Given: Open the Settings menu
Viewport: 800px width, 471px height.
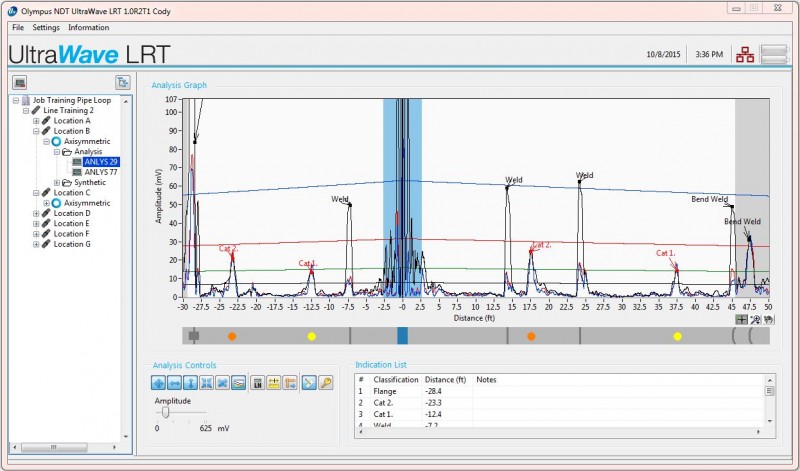Looking at the screenshot, I should click(x=46, y=27).
